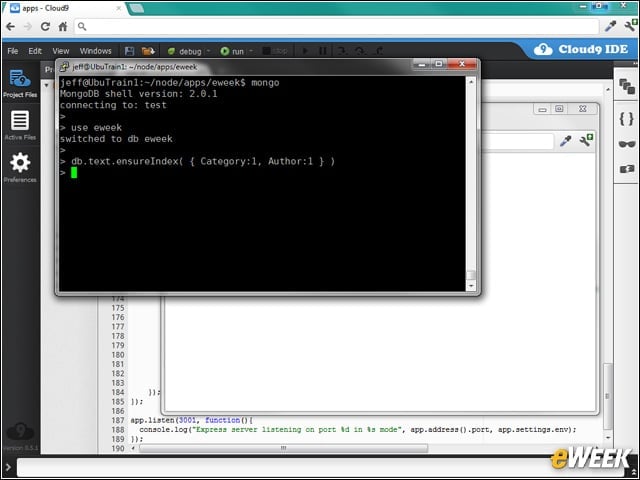Viewport: 640px width, 480px height.
Task: Expand the debug button dropdown arrow
Action: coord(208,51)
